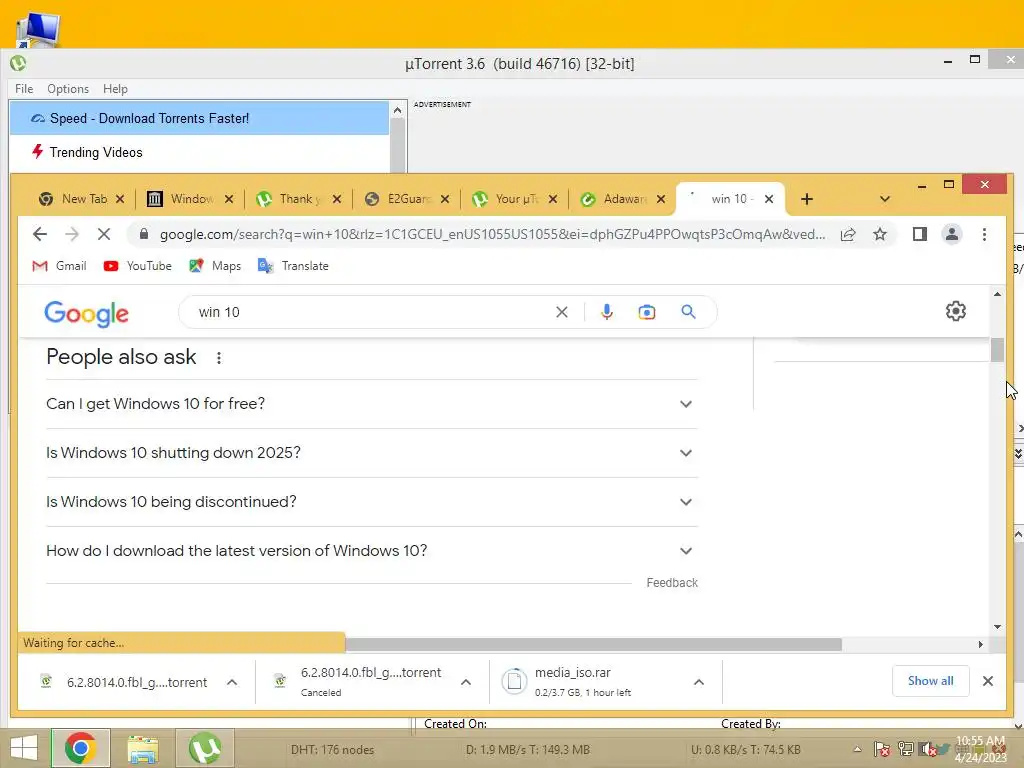Open the uTorrent File menu
The width and height of the screenshot is (1024, 768).
pyautogui.click(x=24, y=89)
